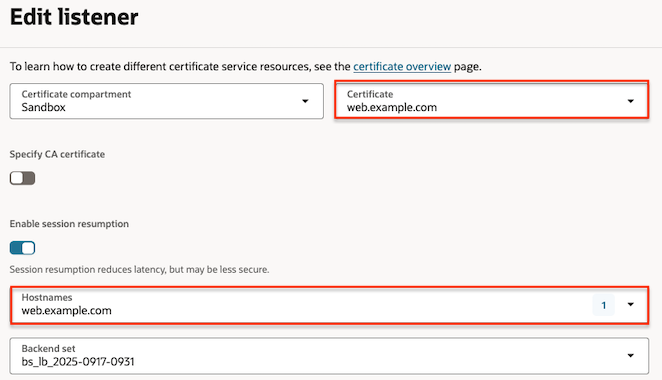Viewport: 662px width, 380px height.
Task: Click the session resumption latency help text
Action: coord(139,269)
